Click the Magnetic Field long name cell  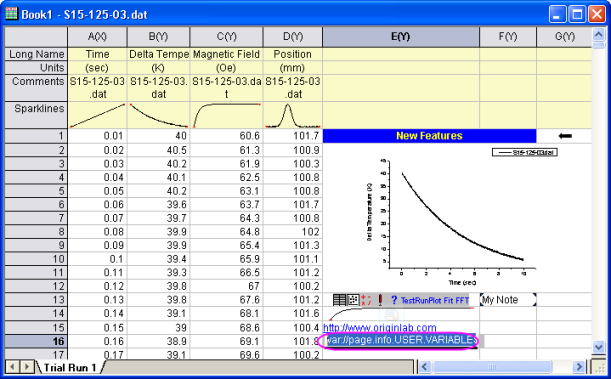[226, 54]
